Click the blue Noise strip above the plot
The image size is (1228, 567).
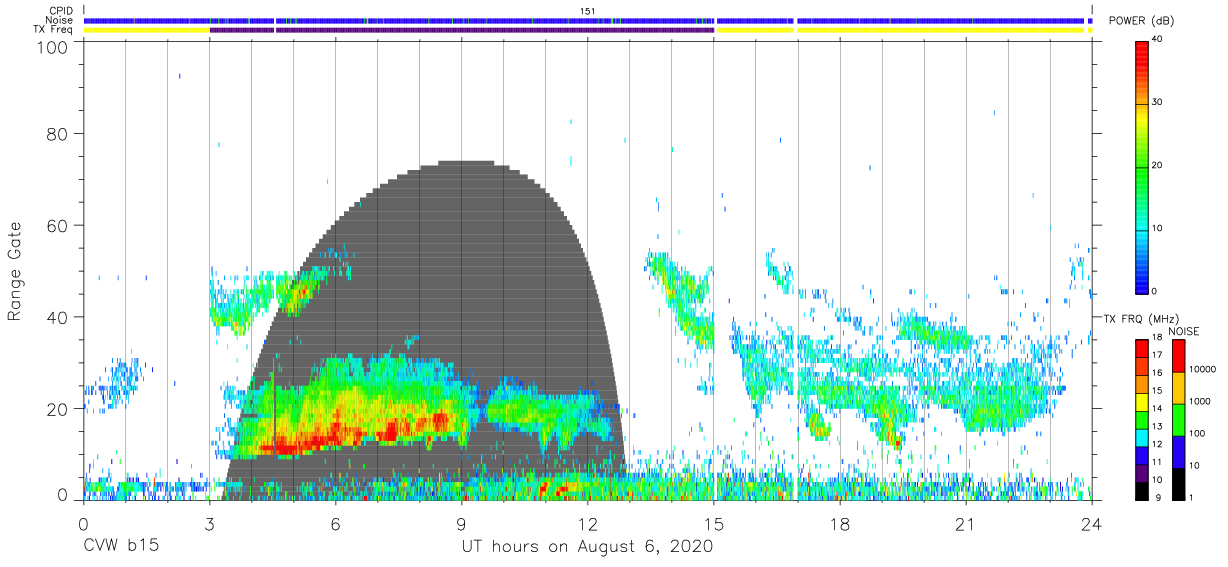click(x=587, y=20)
